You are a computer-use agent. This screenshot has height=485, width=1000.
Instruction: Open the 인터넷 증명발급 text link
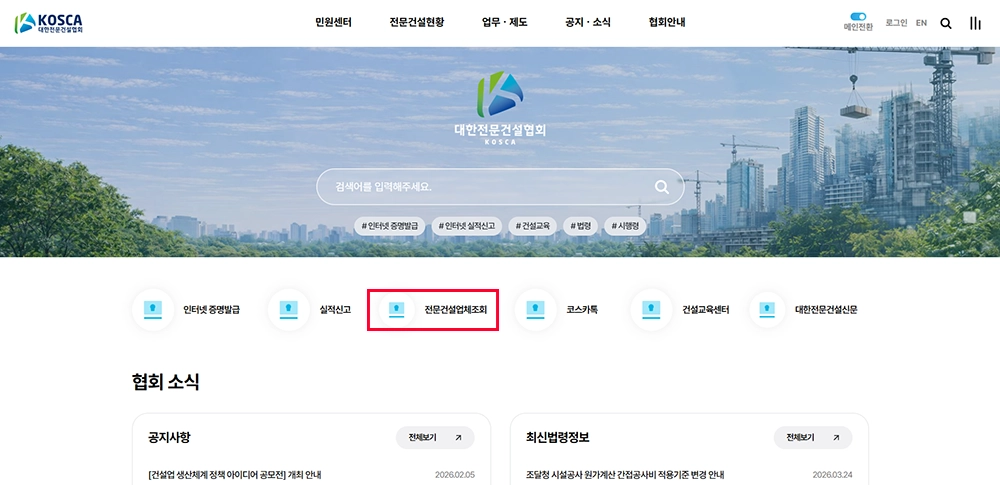pyautogui.click(x=211, y=310)
